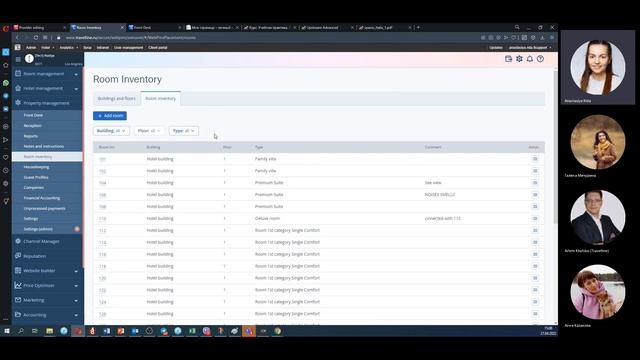Open the Hotel menu in admin bar
Viewport: 640px width, 360px height.
click(x=47, y=47)
